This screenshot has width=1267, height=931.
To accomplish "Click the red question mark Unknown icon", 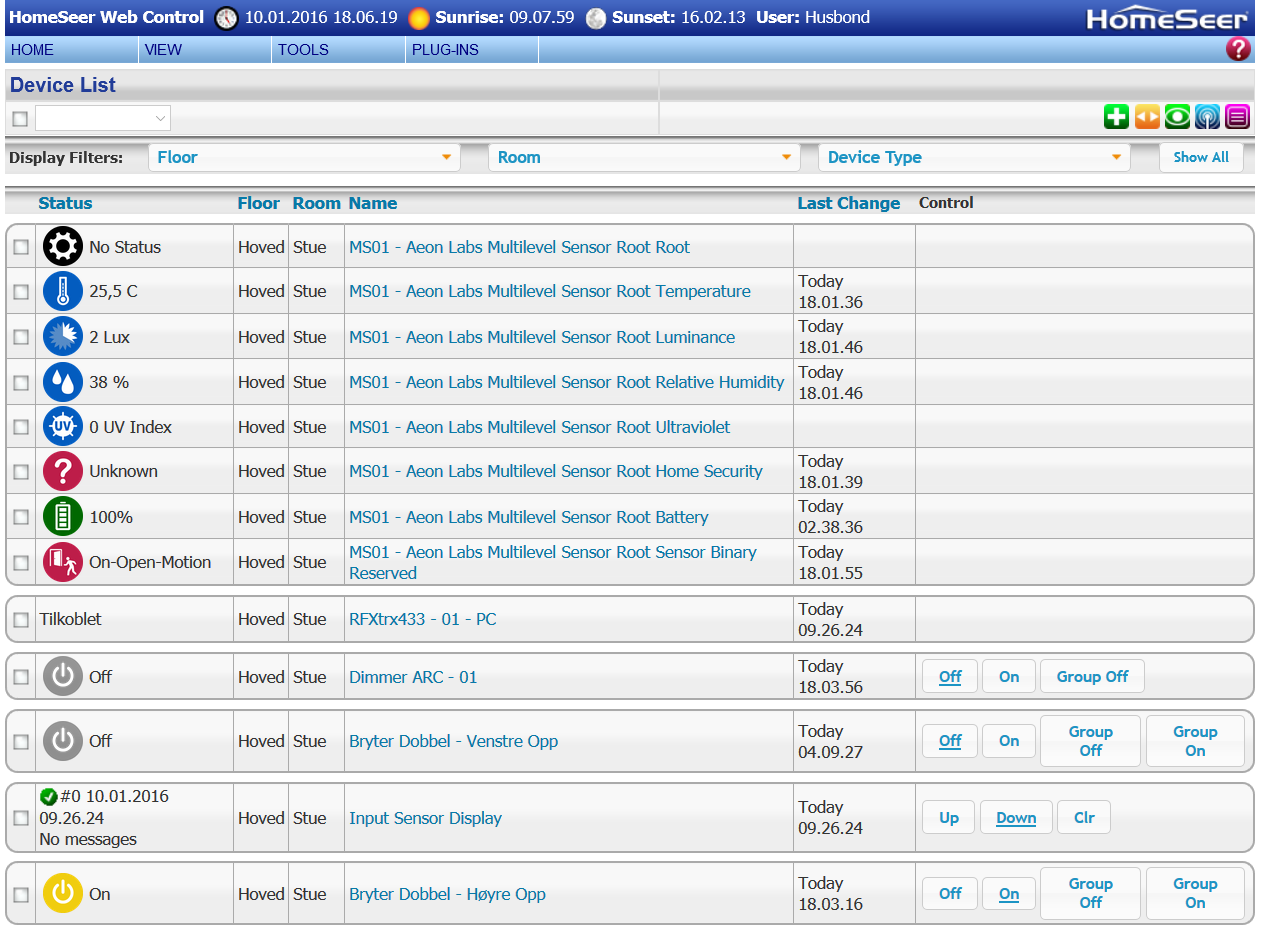I will click(x=63, y=471).
